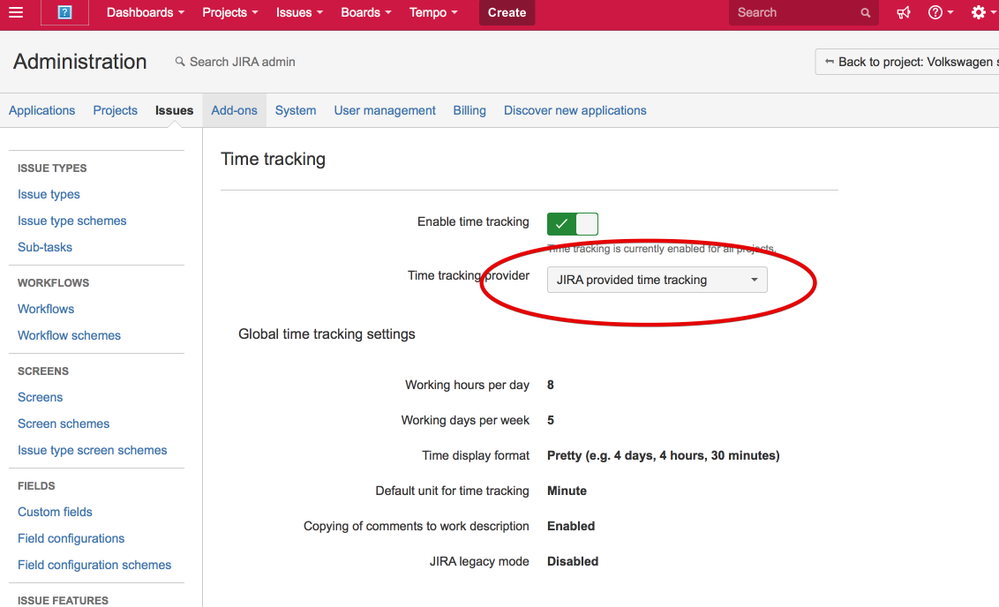Viewport: 999px width, 607px height.
Task: Expand the Projects menu in top navigation
Action: [230, 13]
